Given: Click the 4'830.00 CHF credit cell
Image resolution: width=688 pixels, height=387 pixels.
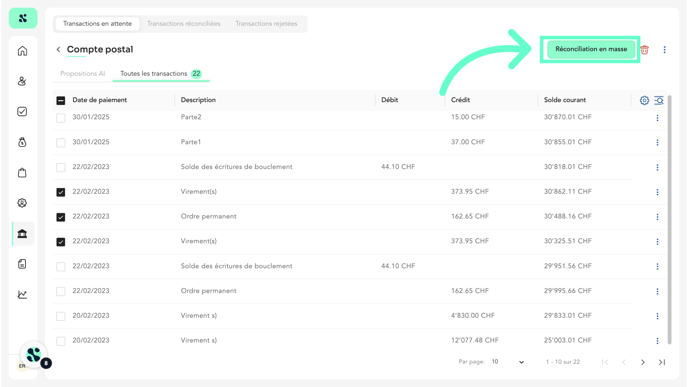Looking at the screenshot, I should (x=473, y=315).
